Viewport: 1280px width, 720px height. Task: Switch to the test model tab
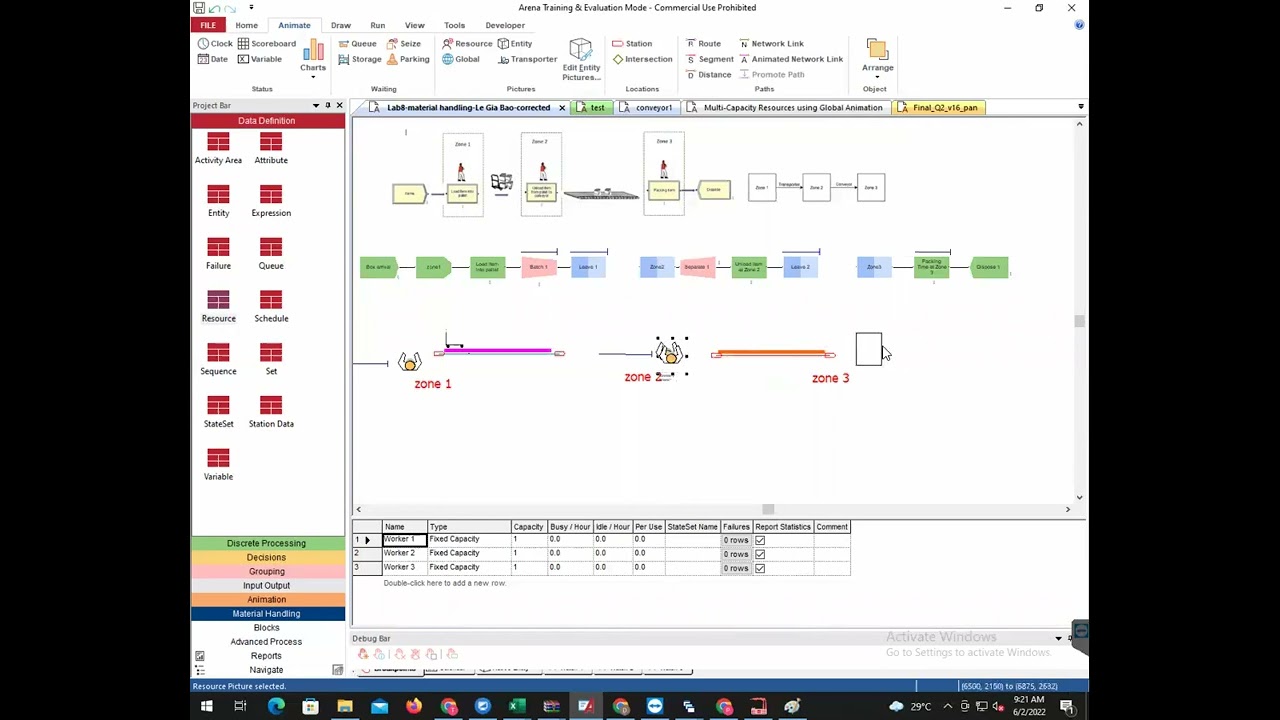[x=592, y=107]
